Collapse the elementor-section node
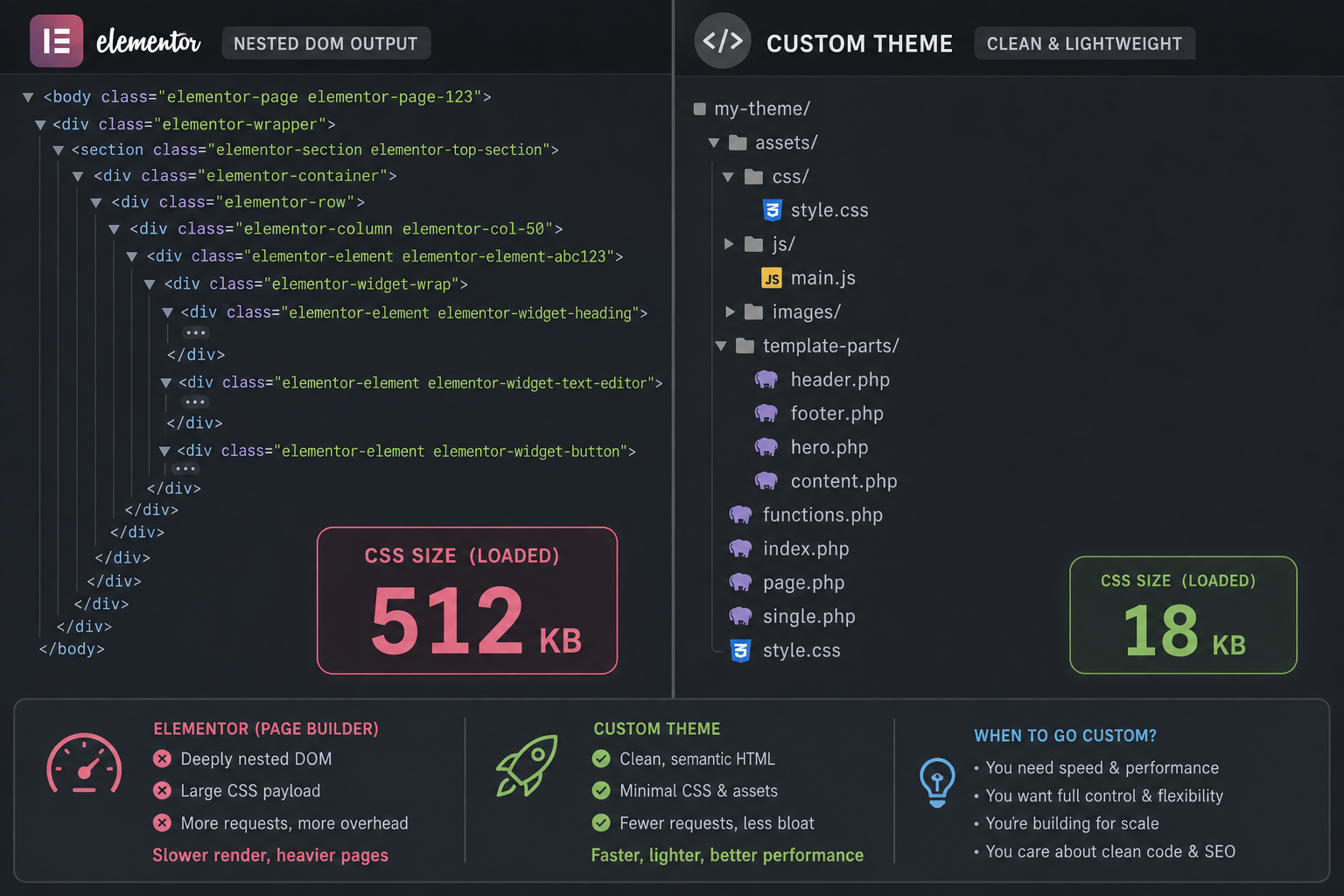 (x=59, y=150)
